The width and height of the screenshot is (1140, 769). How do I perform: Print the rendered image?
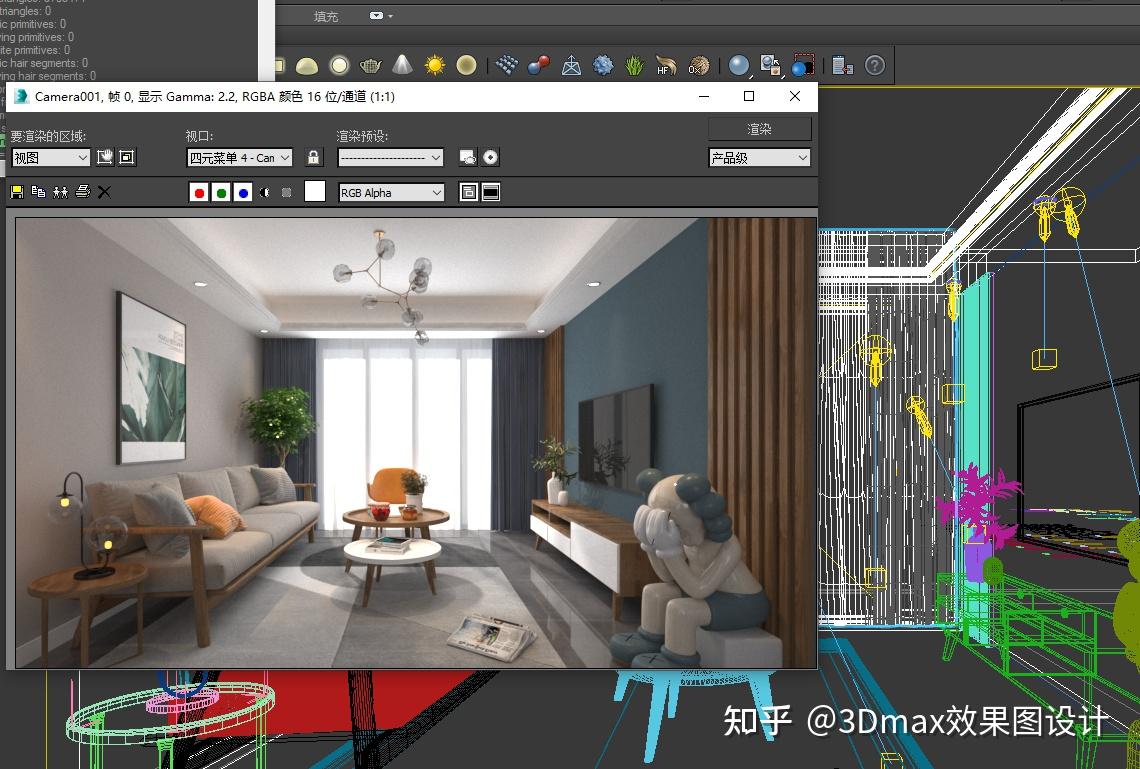click(x=84, y=192)
